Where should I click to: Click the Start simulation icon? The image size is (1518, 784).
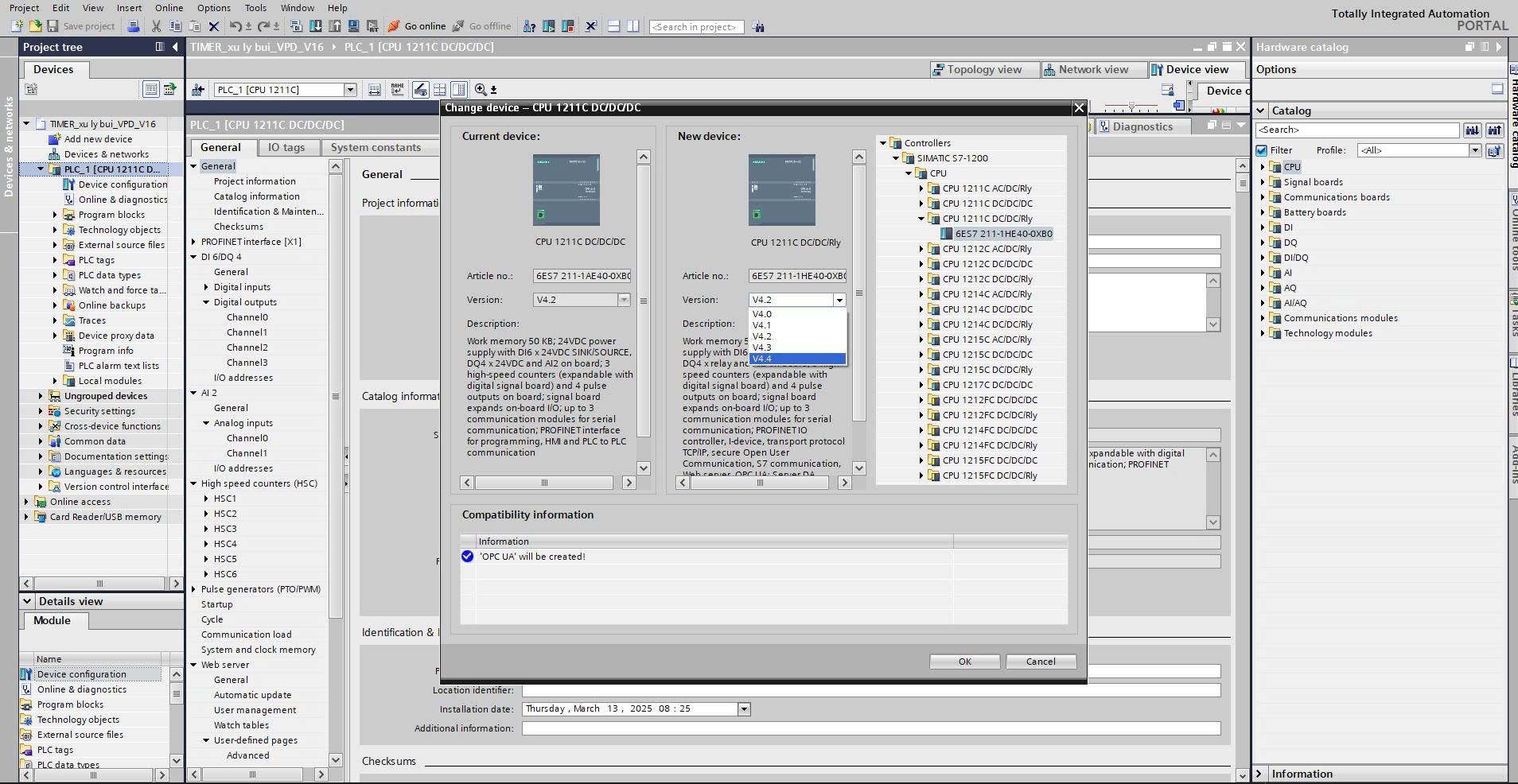point(354,26)
